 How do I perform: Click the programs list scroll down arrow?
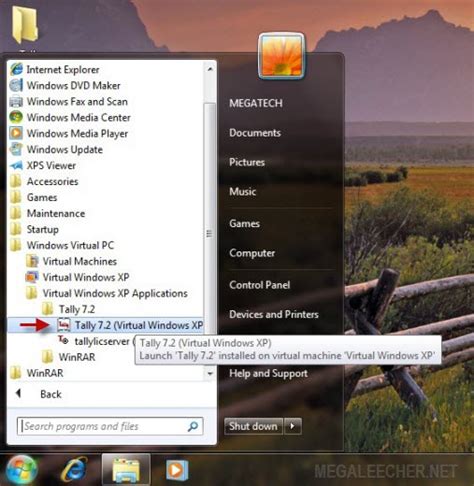tap(210, 374)
